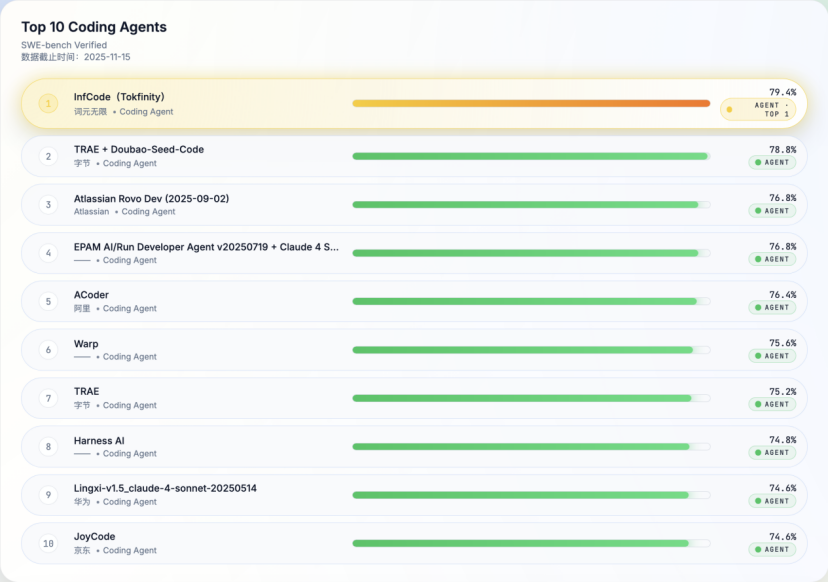The width and height of the screenshot is (828, 582).
Task: Click AGENT badge in ACoder row
Action: (772, 307)
